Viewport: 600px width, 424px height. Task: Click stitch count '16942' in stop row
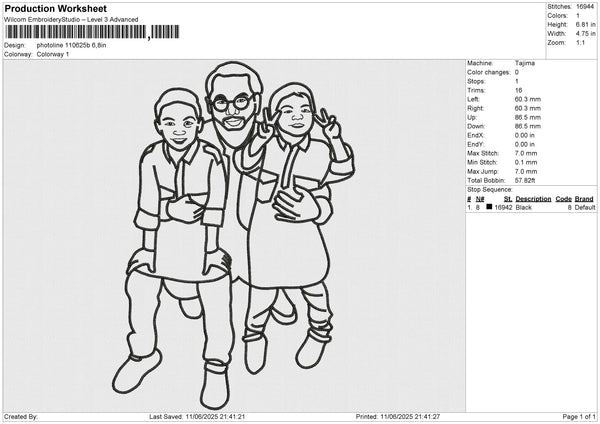tap(503, 207)
